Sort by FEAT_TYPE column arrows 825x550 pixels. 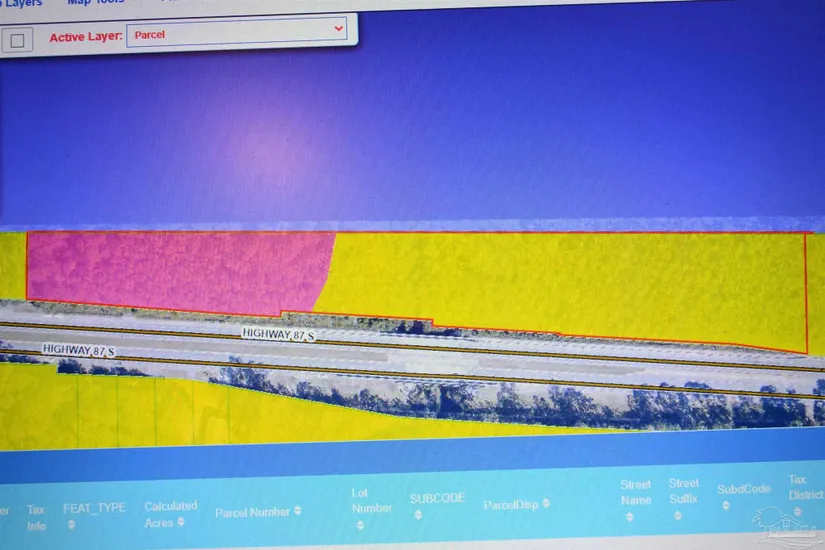(x=71, y=525)
